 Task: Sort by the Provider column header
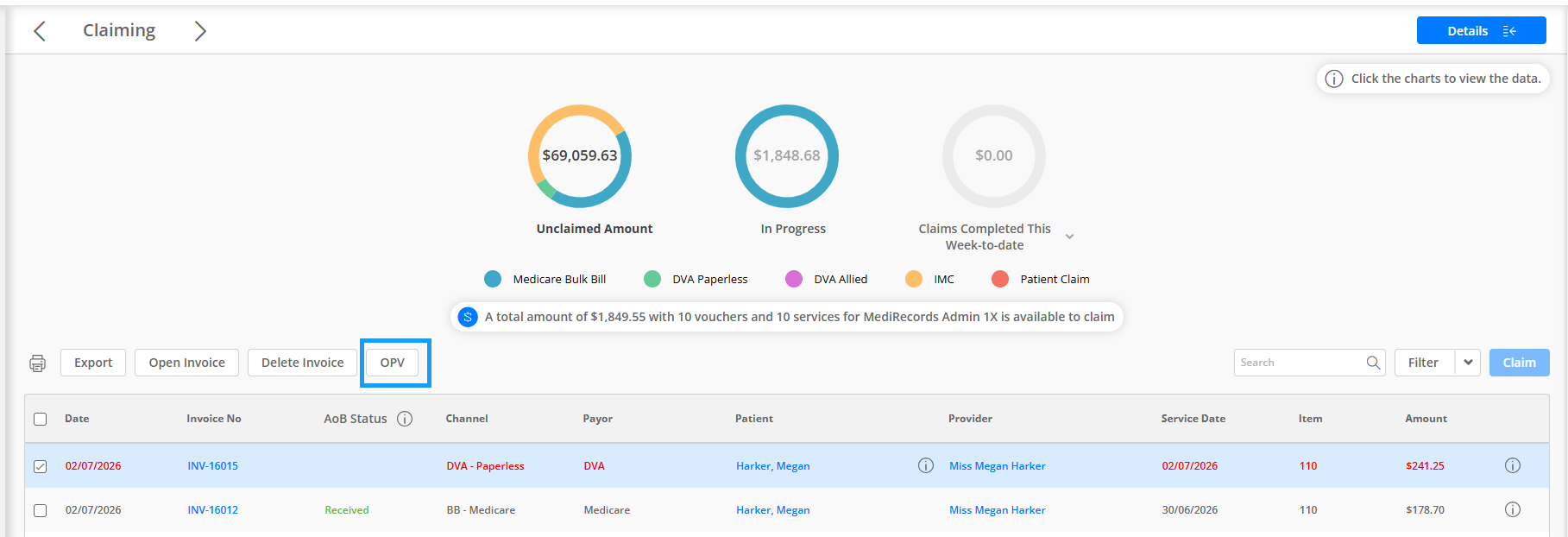[x=970, y=419]
